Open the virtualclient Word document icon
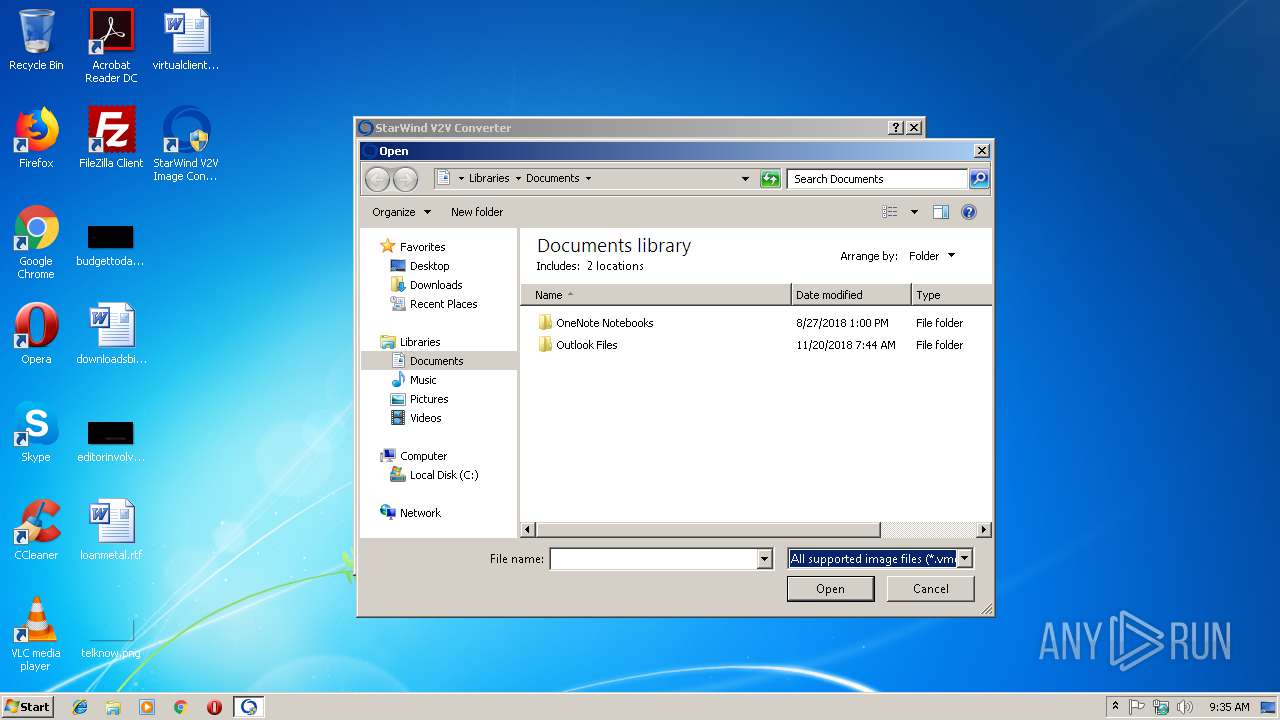 click(x=186, y=41)
